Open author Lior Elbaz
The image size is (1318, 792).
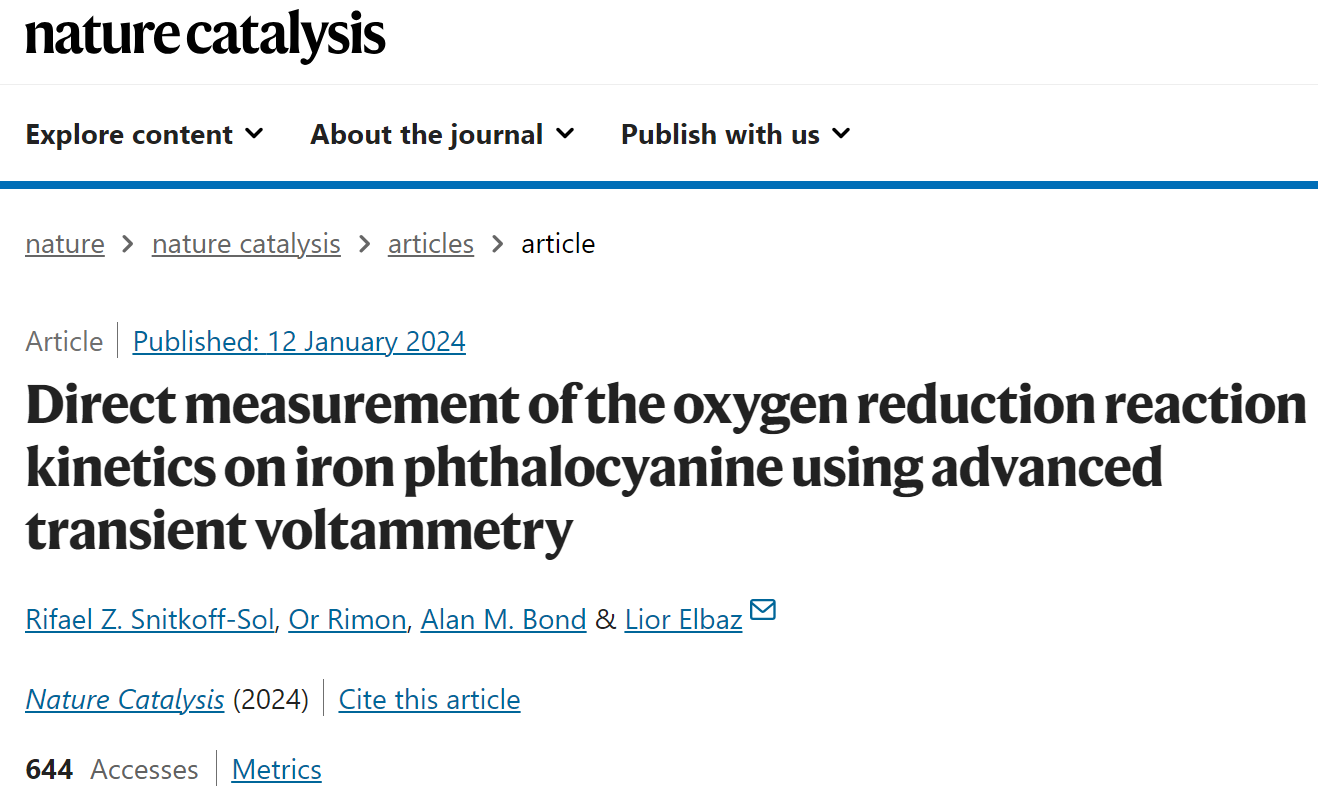coord(683,620)
